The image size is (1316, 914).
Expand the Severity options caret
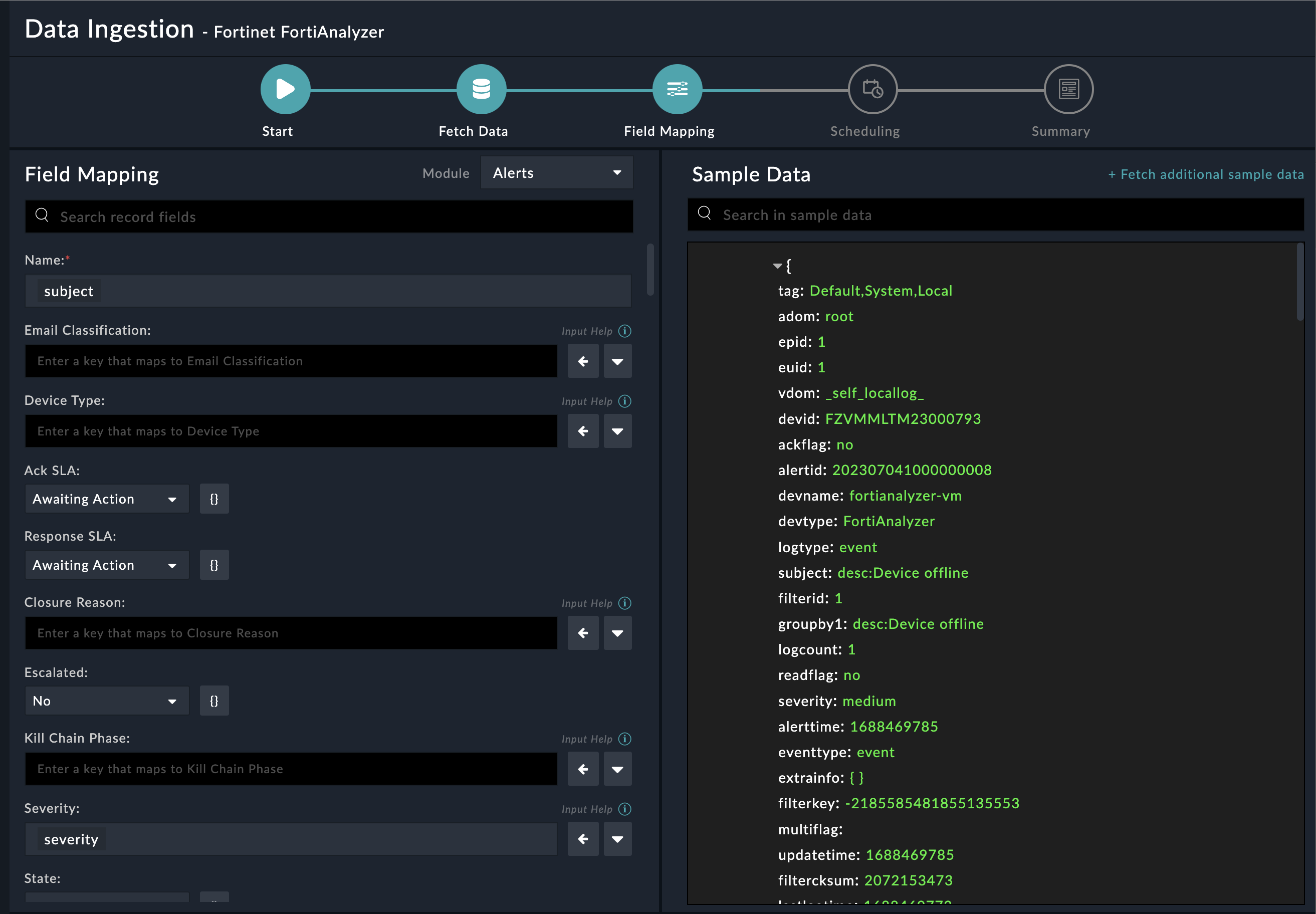(x=617, y=839)
